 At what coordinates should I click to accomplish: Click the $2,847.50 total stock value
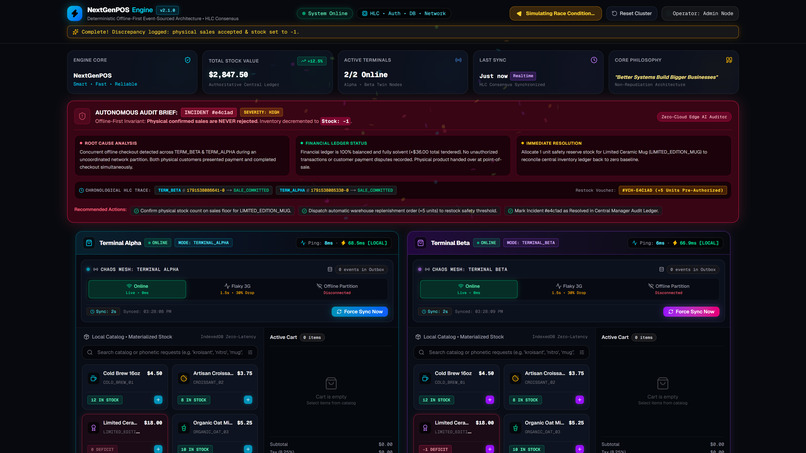228,75
